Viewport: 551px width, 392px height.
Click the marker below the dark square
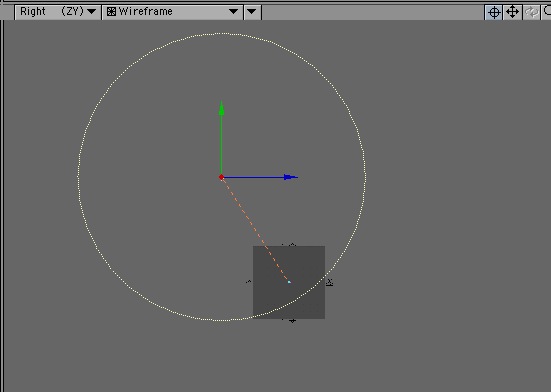(292, 320)
